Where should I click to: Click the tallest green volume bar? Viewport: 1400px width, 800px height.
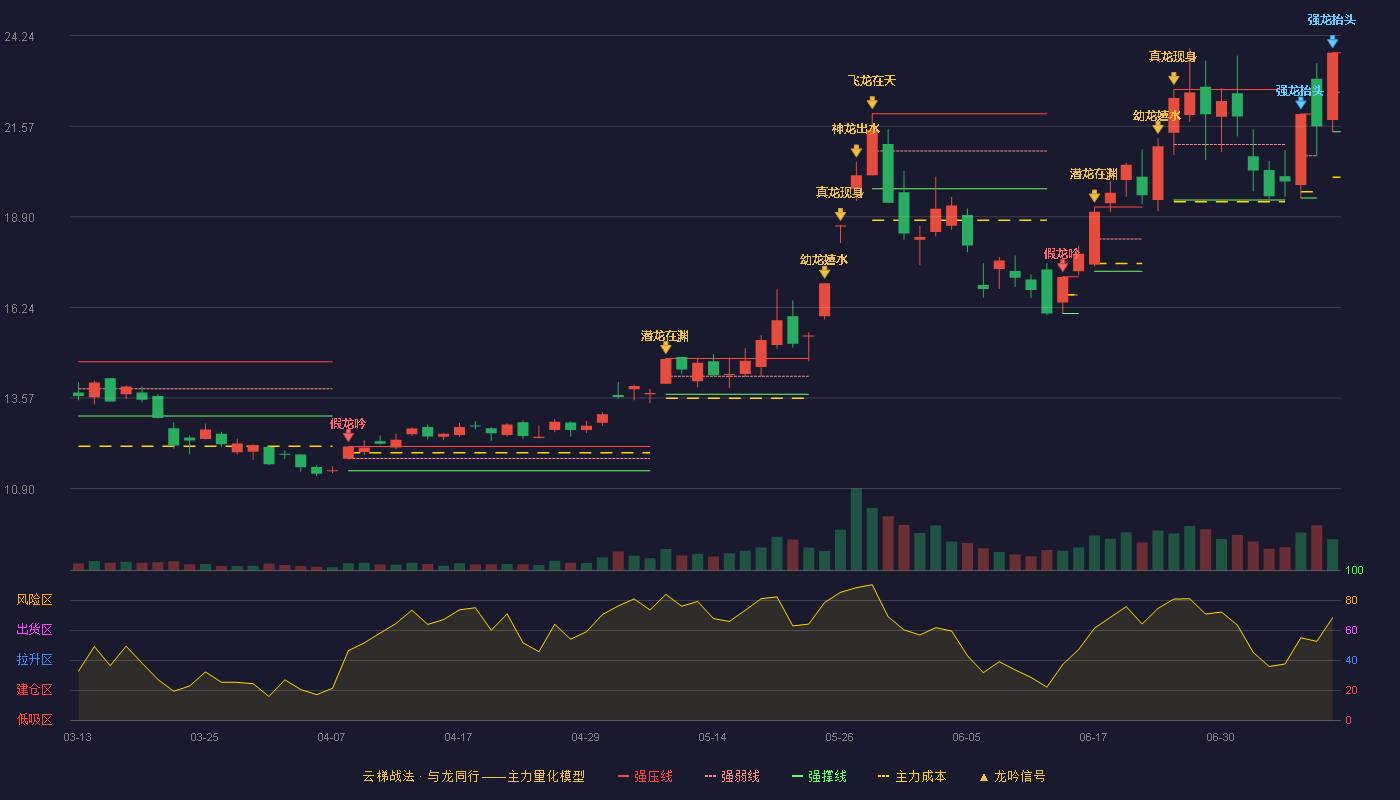coord(856,529)
